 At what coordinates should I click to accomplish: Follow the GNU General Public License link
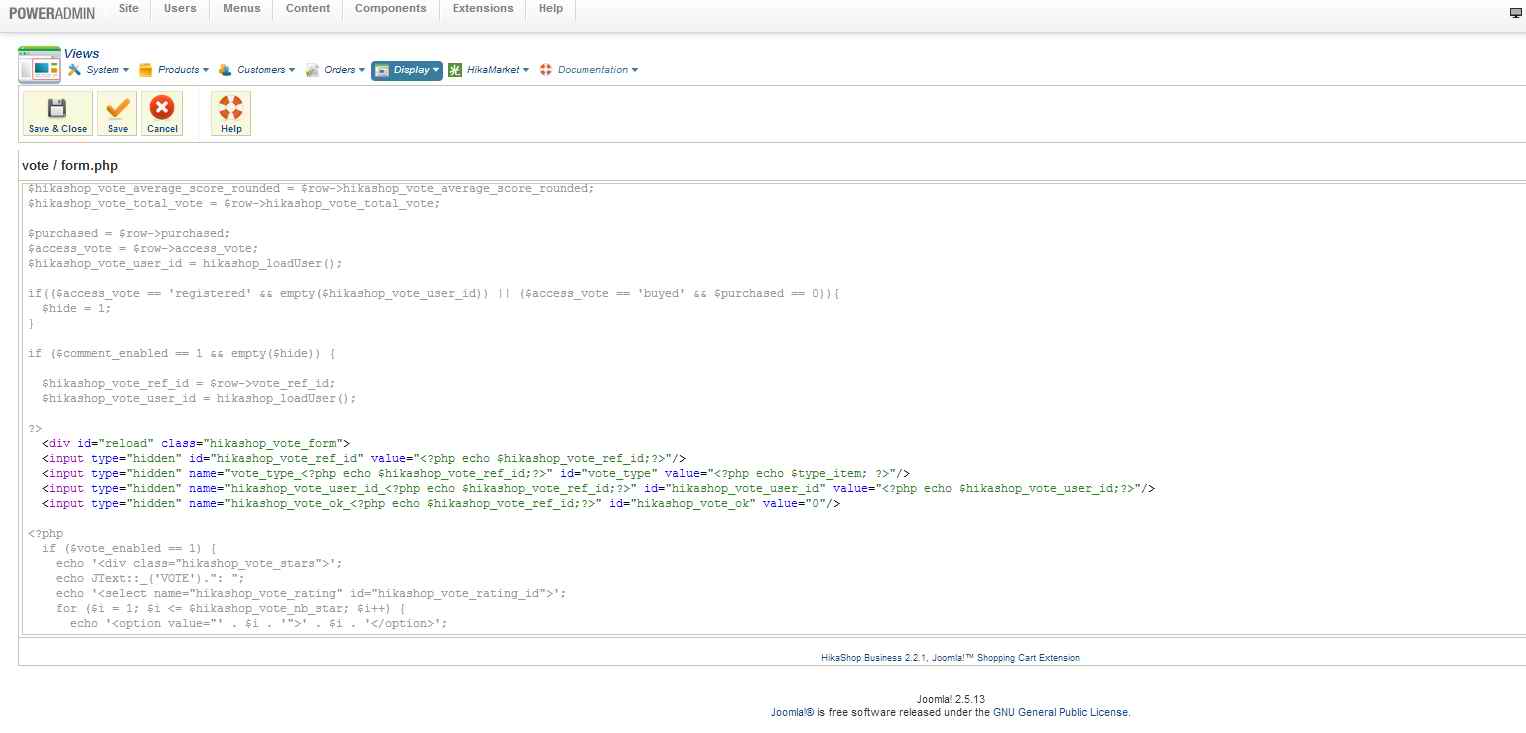[1060, 713]
